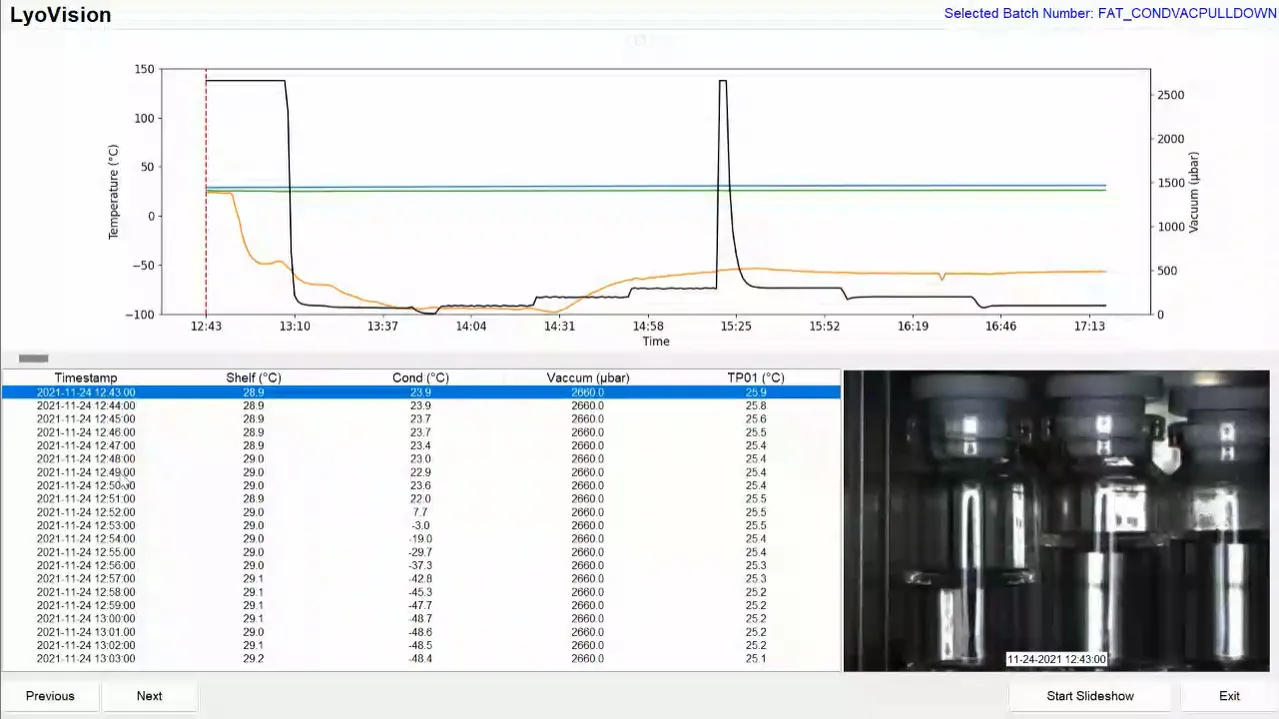
Task: Click the Cond (°C) column header
Action: [x=419, y=377]
